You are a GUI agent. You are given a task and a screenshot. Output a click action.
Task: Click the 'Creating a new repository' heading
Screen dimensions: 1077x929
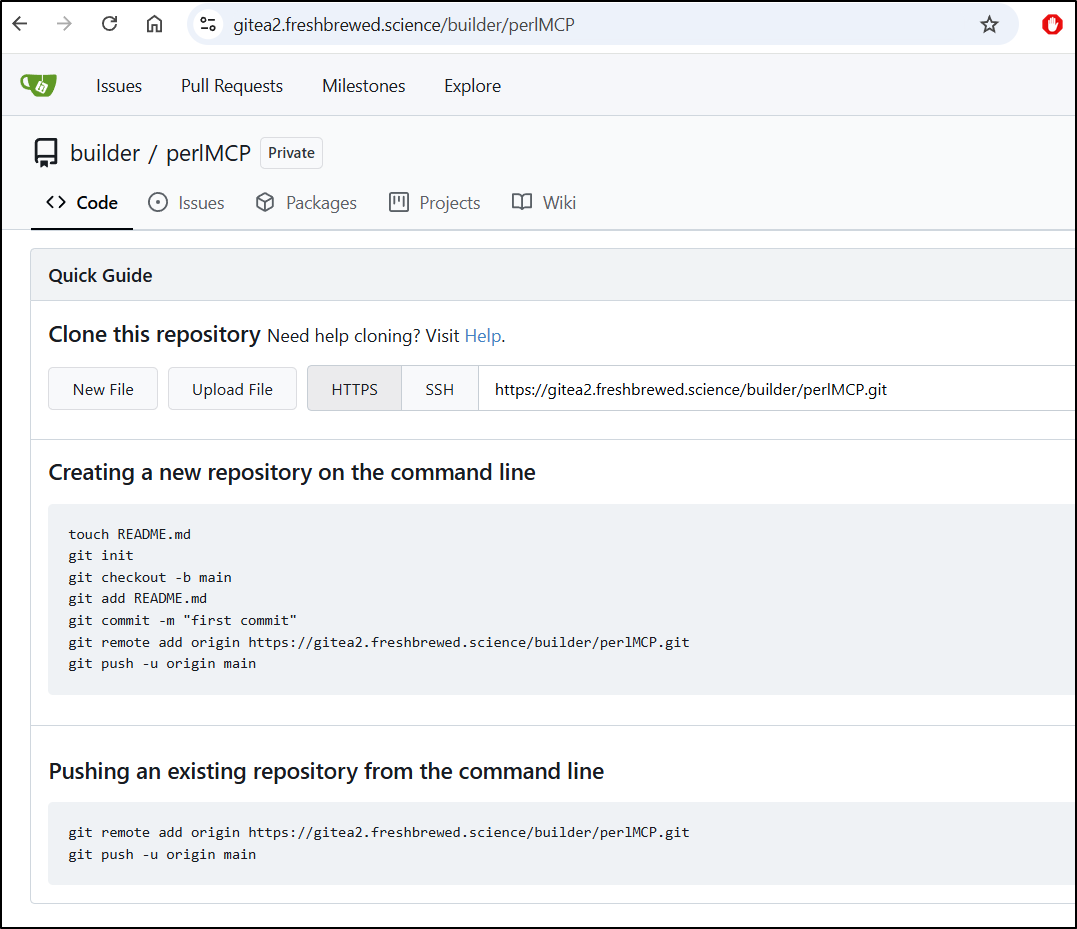(x=292, y=472)
